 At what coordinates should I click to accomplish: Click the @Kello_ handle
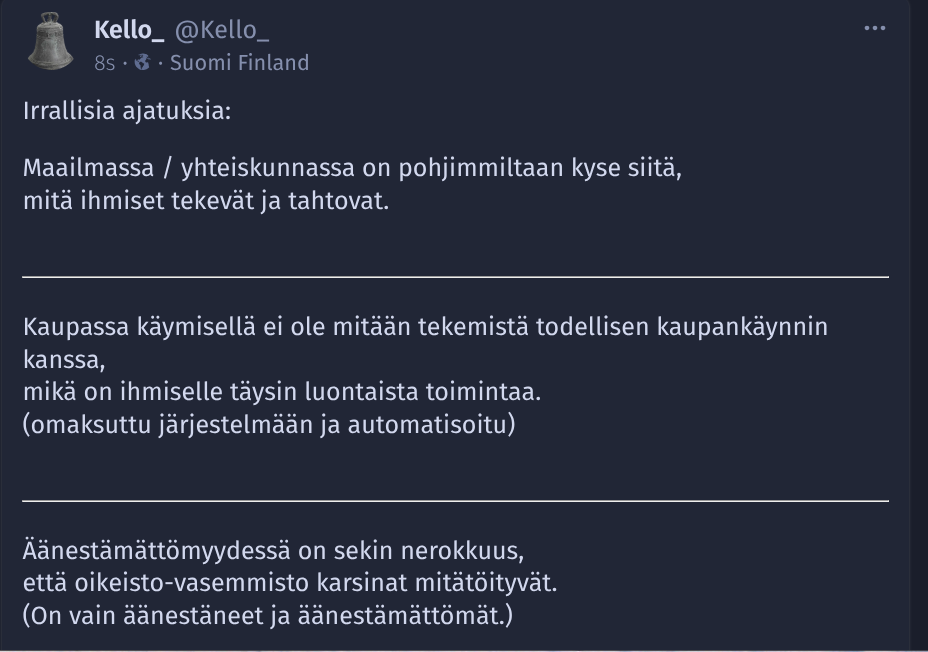222,31
